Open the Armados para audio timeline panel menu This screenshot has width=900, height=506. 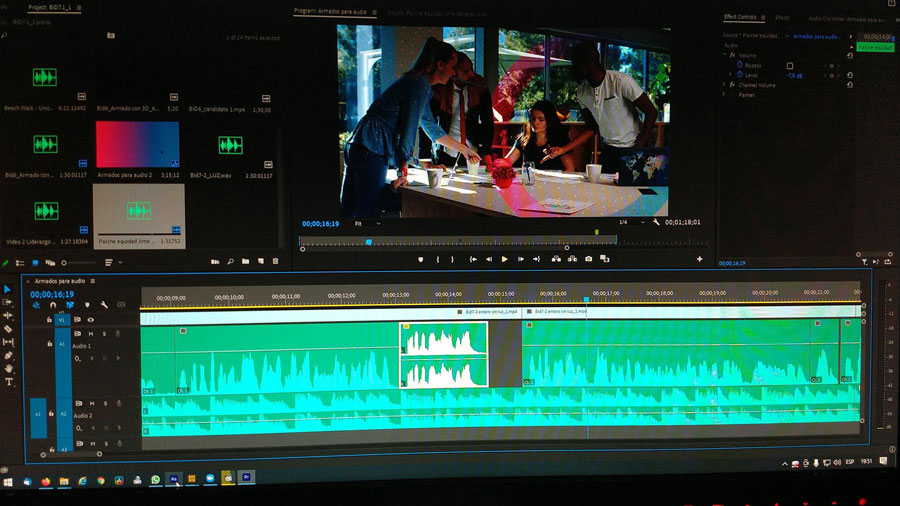(x=92, y=281)
